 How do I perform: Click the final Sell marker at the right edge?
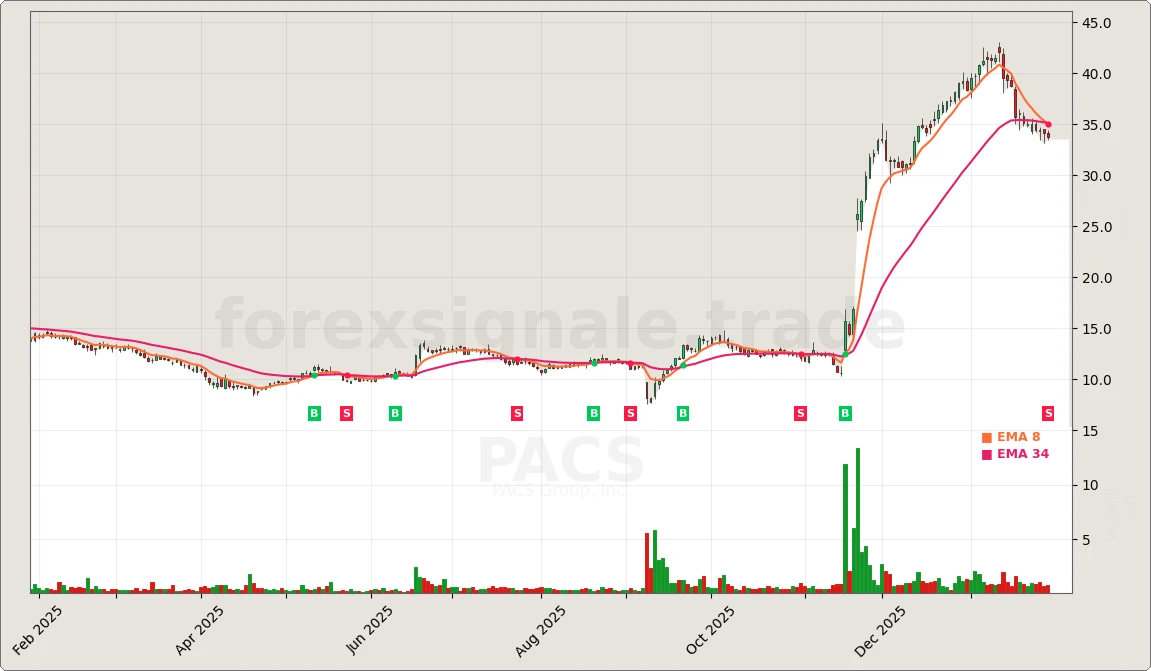click(x=1048, y=413)
